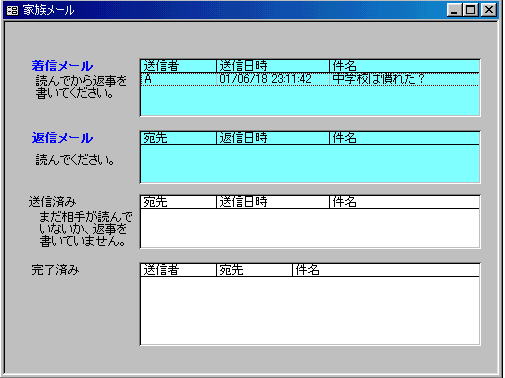
Task: Close the 家族メール window
Action: [x=489, y=10]
